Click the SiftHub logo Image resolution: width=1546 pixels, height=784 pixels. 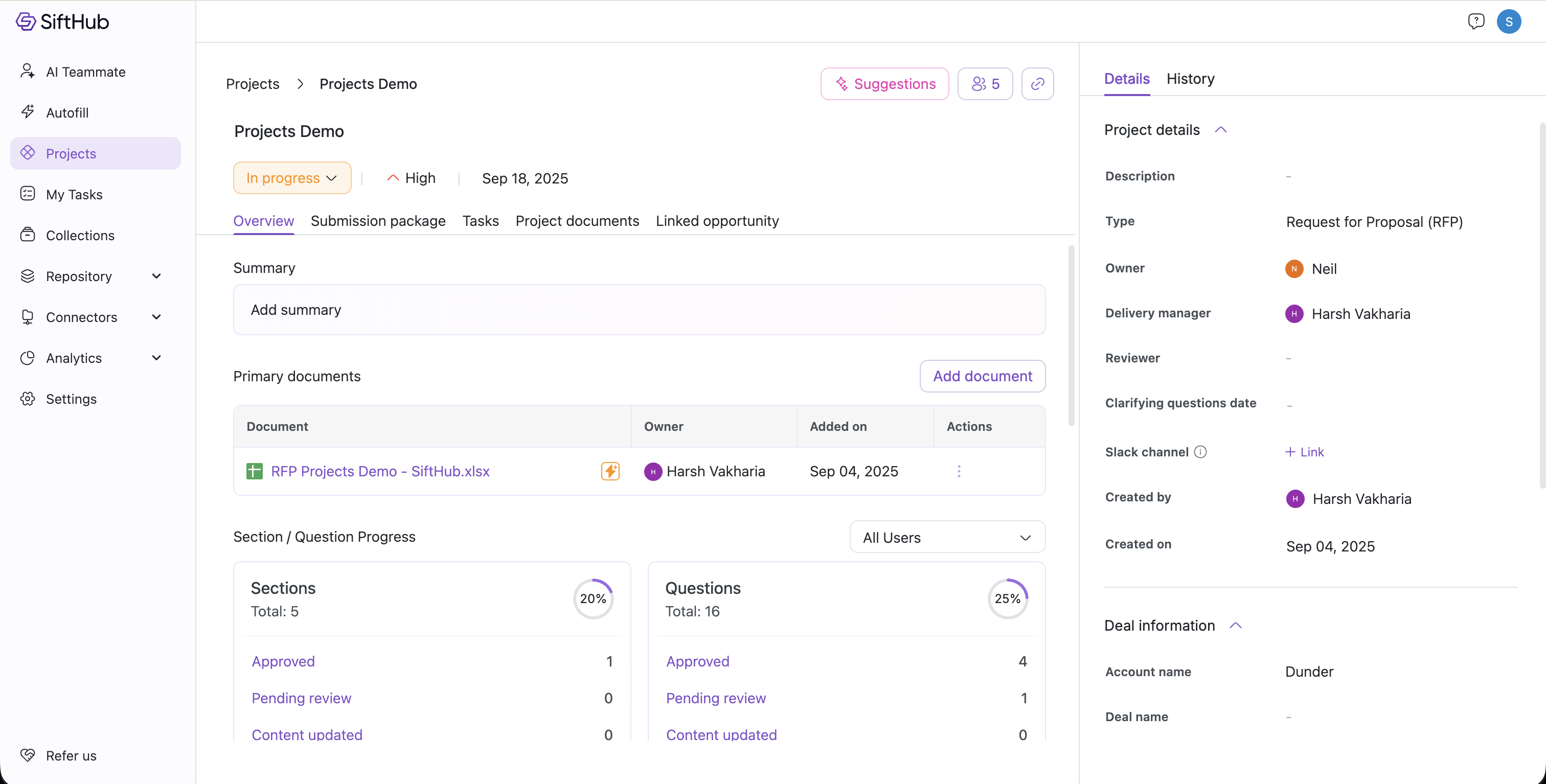point(62,21)
